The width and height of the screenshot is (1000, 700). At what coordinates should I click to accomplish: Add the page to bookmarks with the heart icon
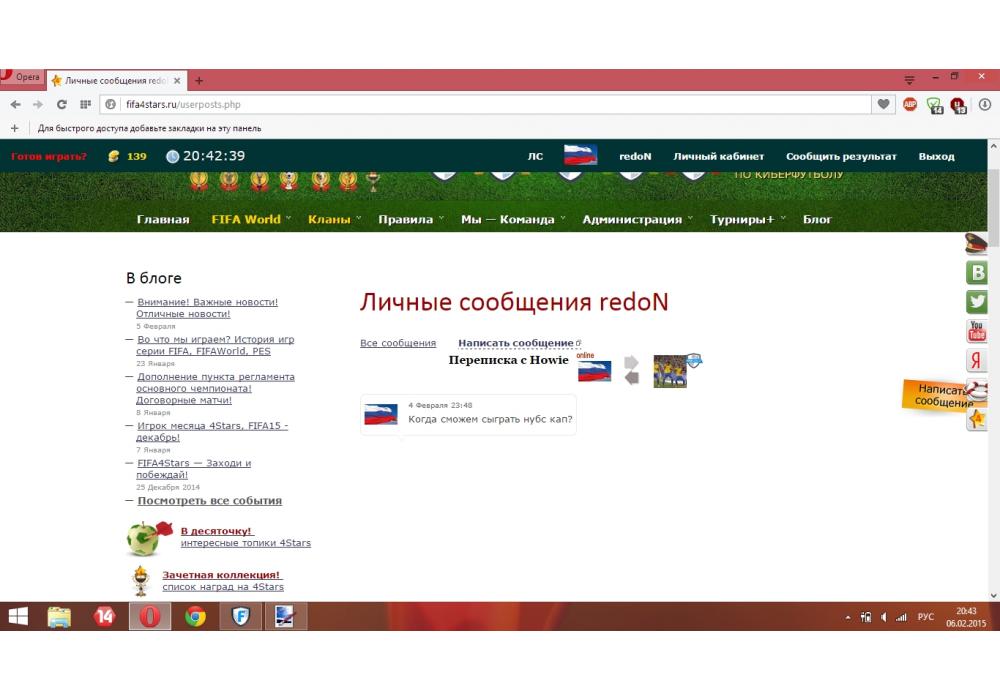[883, 104]
